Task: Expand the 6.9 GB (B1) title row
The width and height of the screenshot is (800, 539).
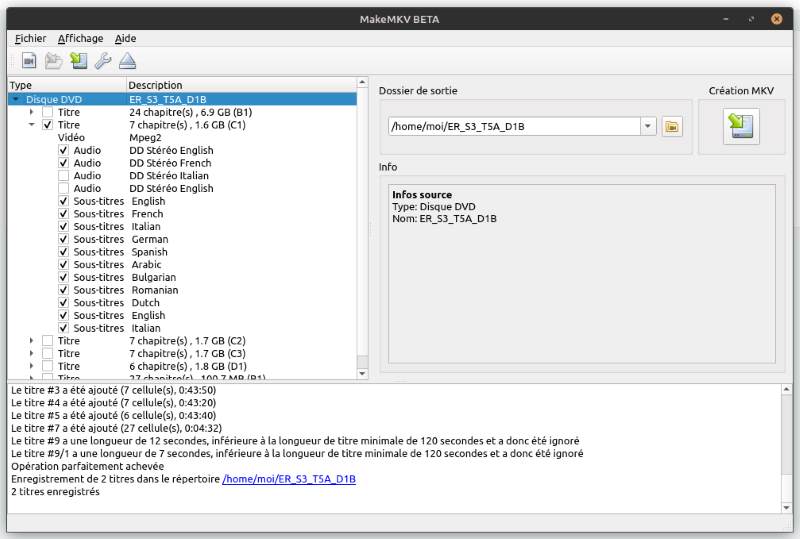Action: pyautogui.click(x=32, y=112)
